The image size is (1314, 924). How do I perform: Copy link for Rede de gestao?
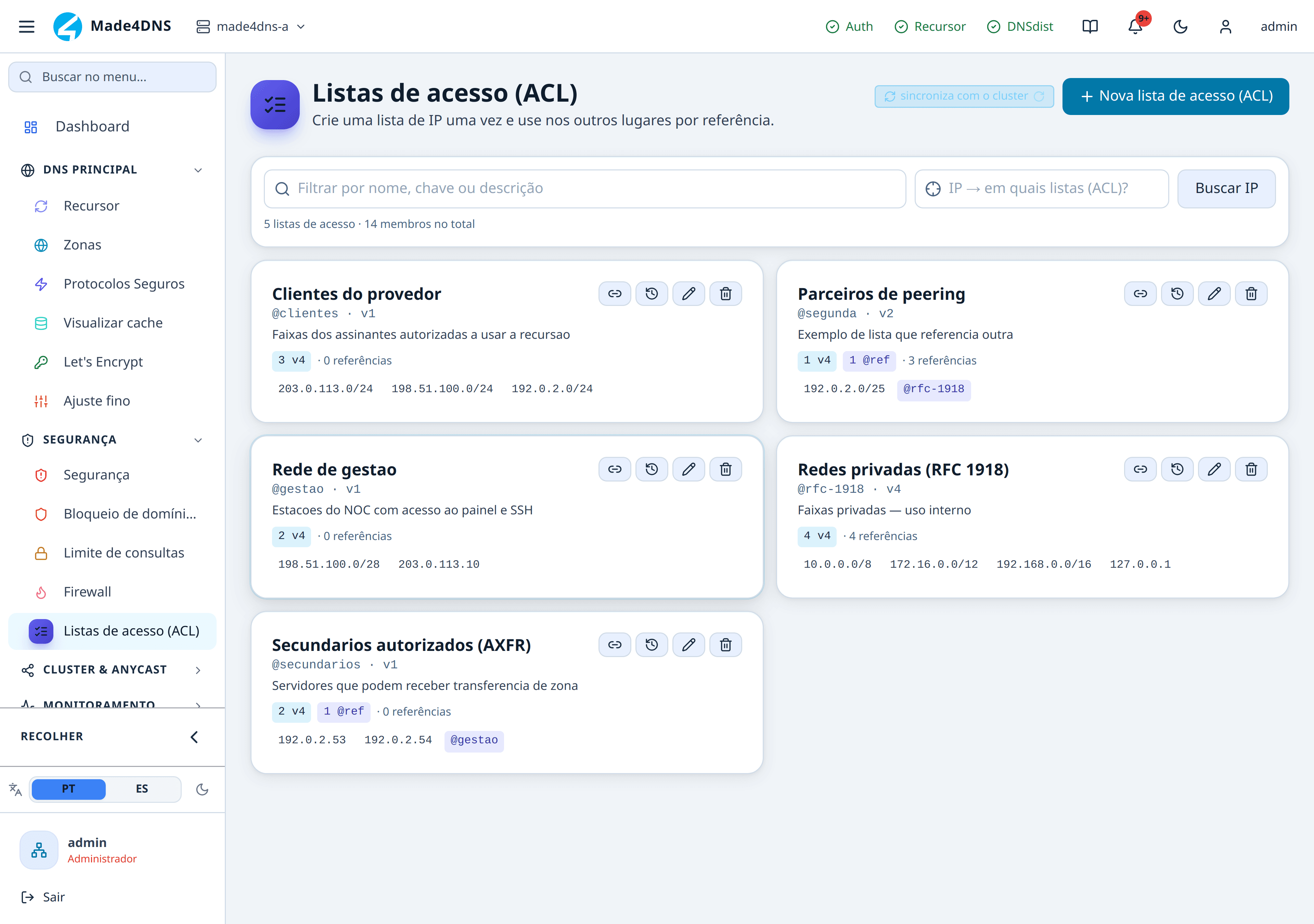615,470
